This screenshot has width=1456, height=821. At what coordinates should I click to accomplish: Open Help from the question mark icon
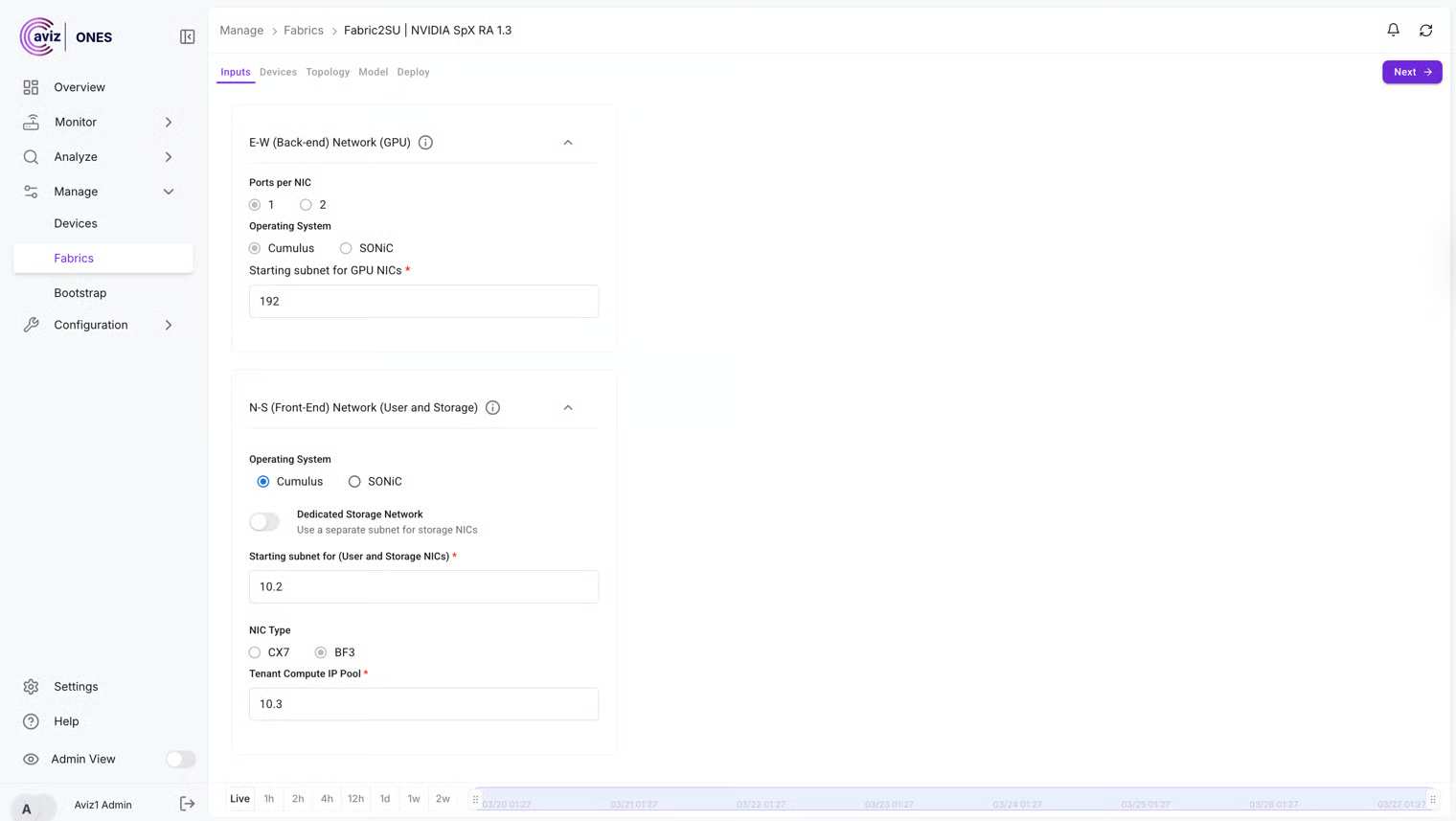pyautogui.click(x=32, y=721)
